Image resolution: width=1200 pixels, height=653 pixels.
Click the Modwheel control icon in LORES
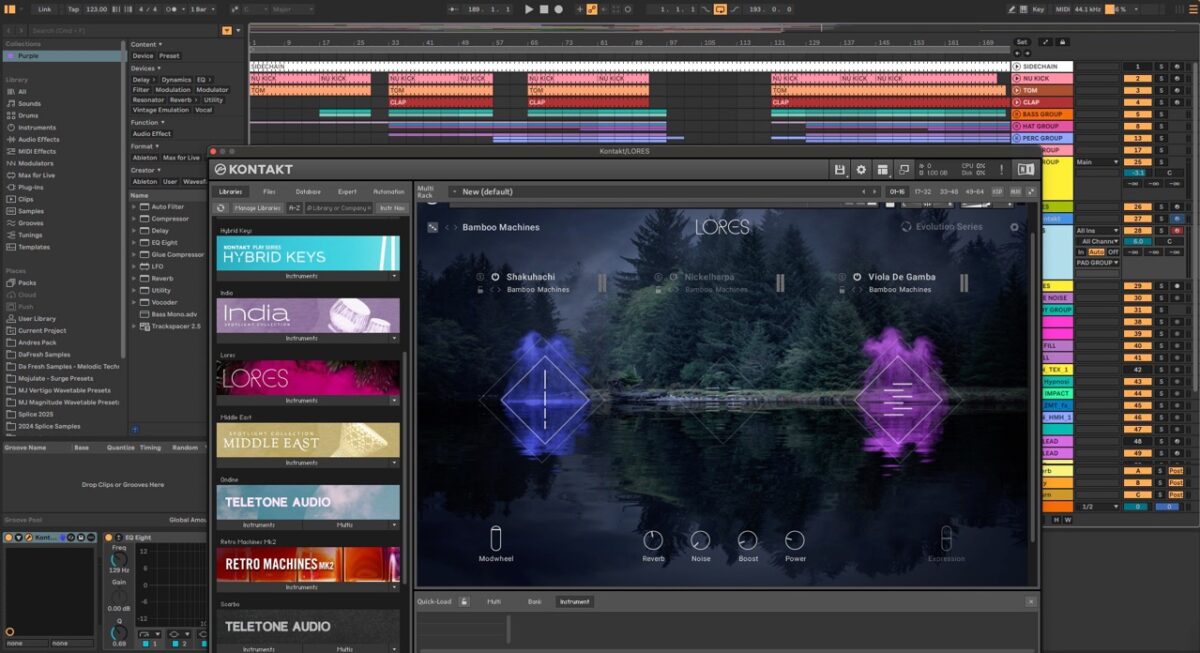(496, 537)
